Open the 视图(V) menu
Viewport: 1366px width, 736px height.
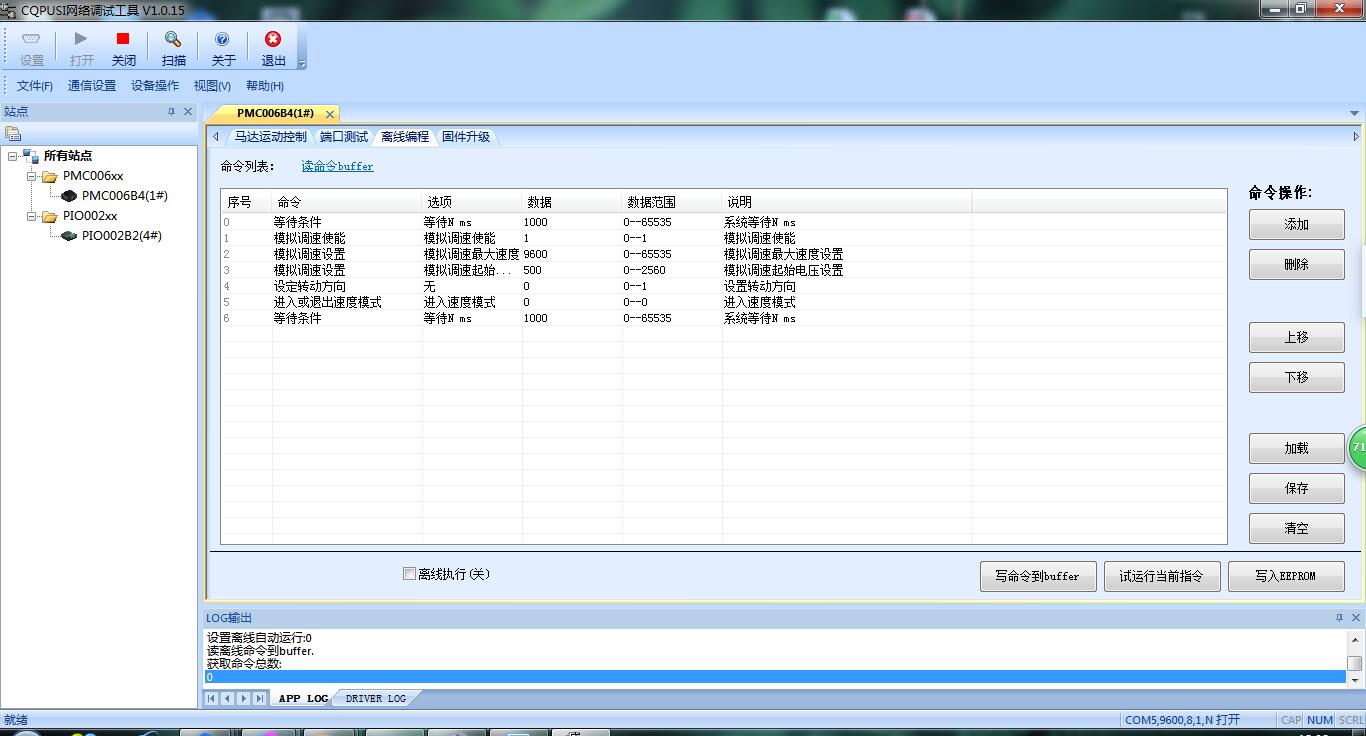tap(212, 86)
